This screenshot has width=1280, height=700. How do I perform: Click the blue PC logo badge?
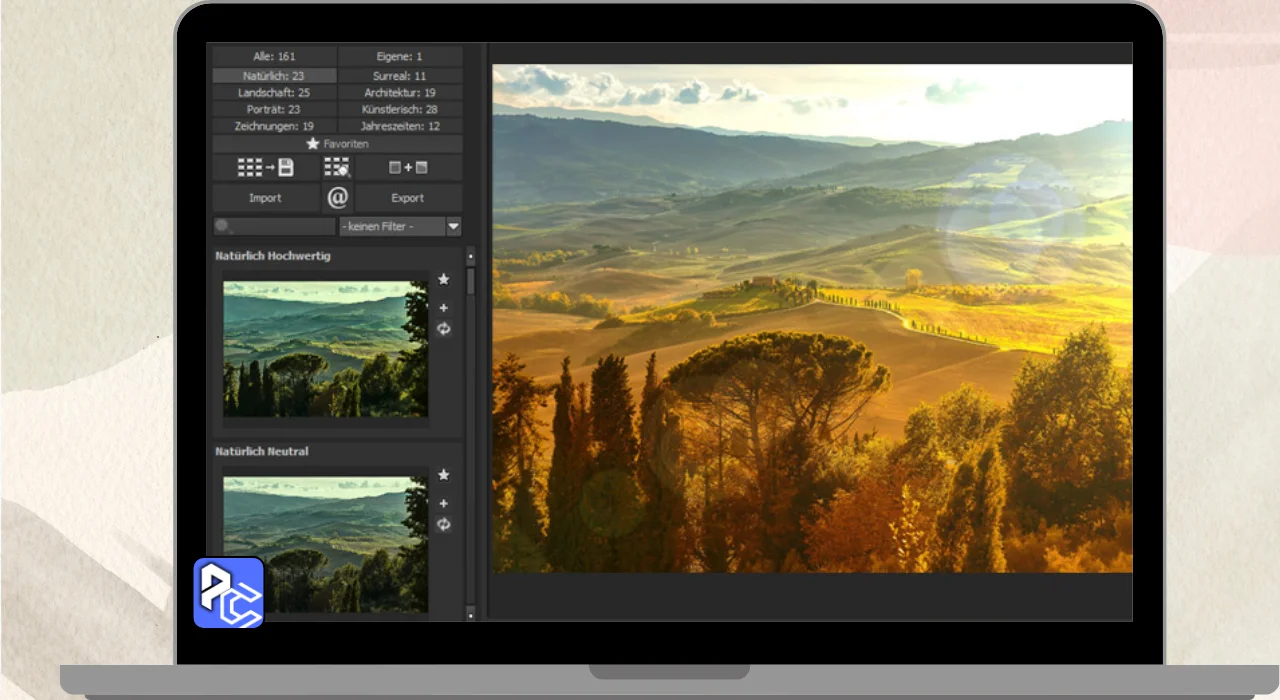229,592
